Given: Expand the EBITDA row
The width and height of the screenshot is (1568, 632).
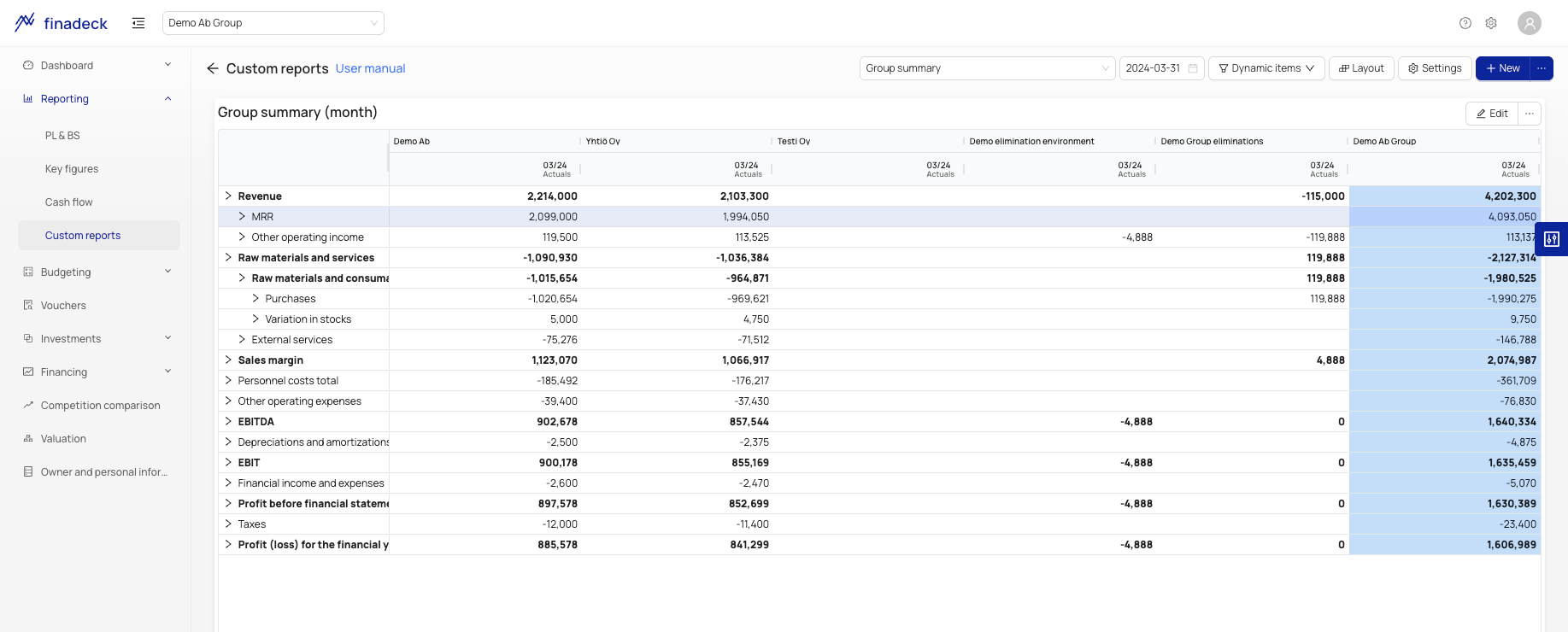Looking at the screenshot, I should pyautogui.click(x=228, y=422).
